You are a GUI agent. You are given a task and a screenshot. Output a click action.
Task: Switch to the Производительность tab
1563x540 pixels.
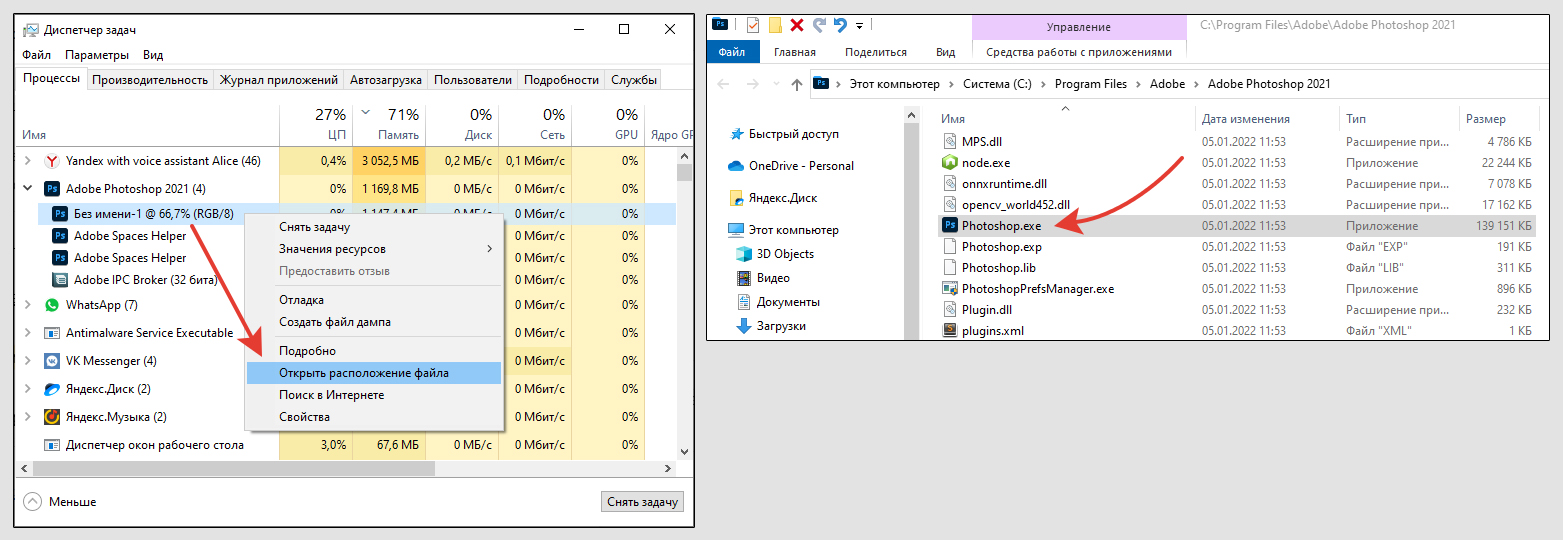[x=150, y=80]
